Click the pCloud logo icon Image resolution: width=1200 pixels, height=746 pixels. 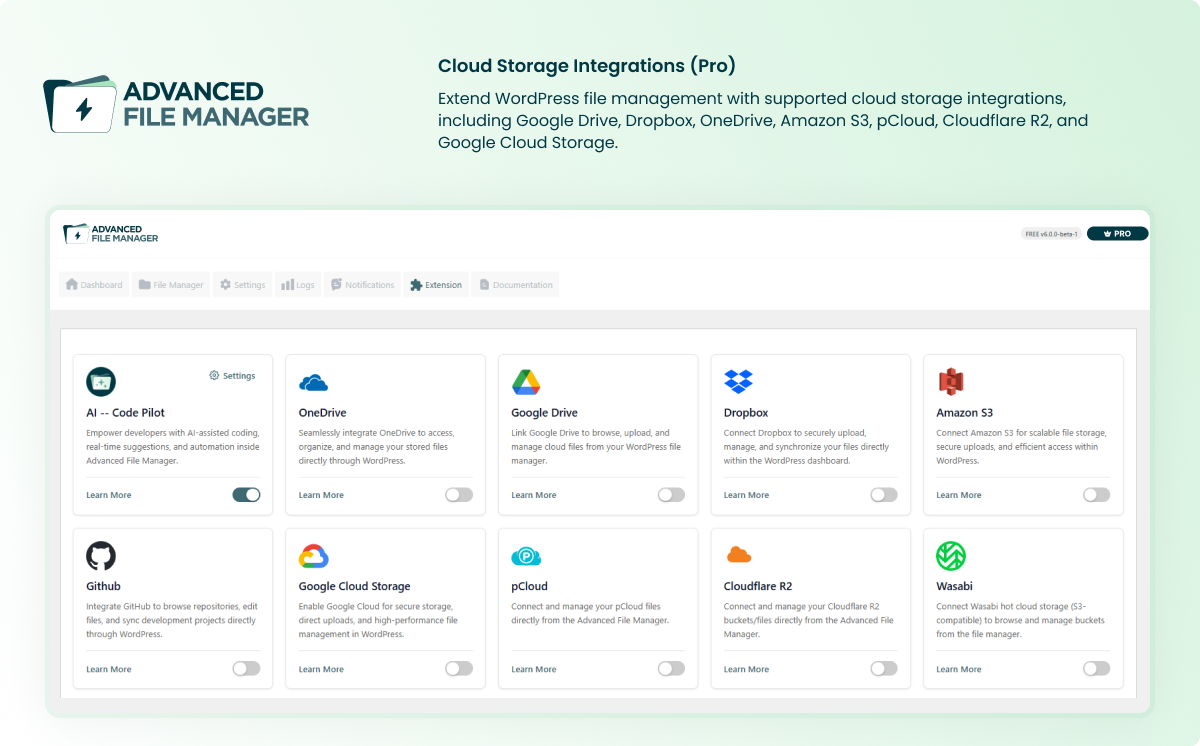pos(526,556)
